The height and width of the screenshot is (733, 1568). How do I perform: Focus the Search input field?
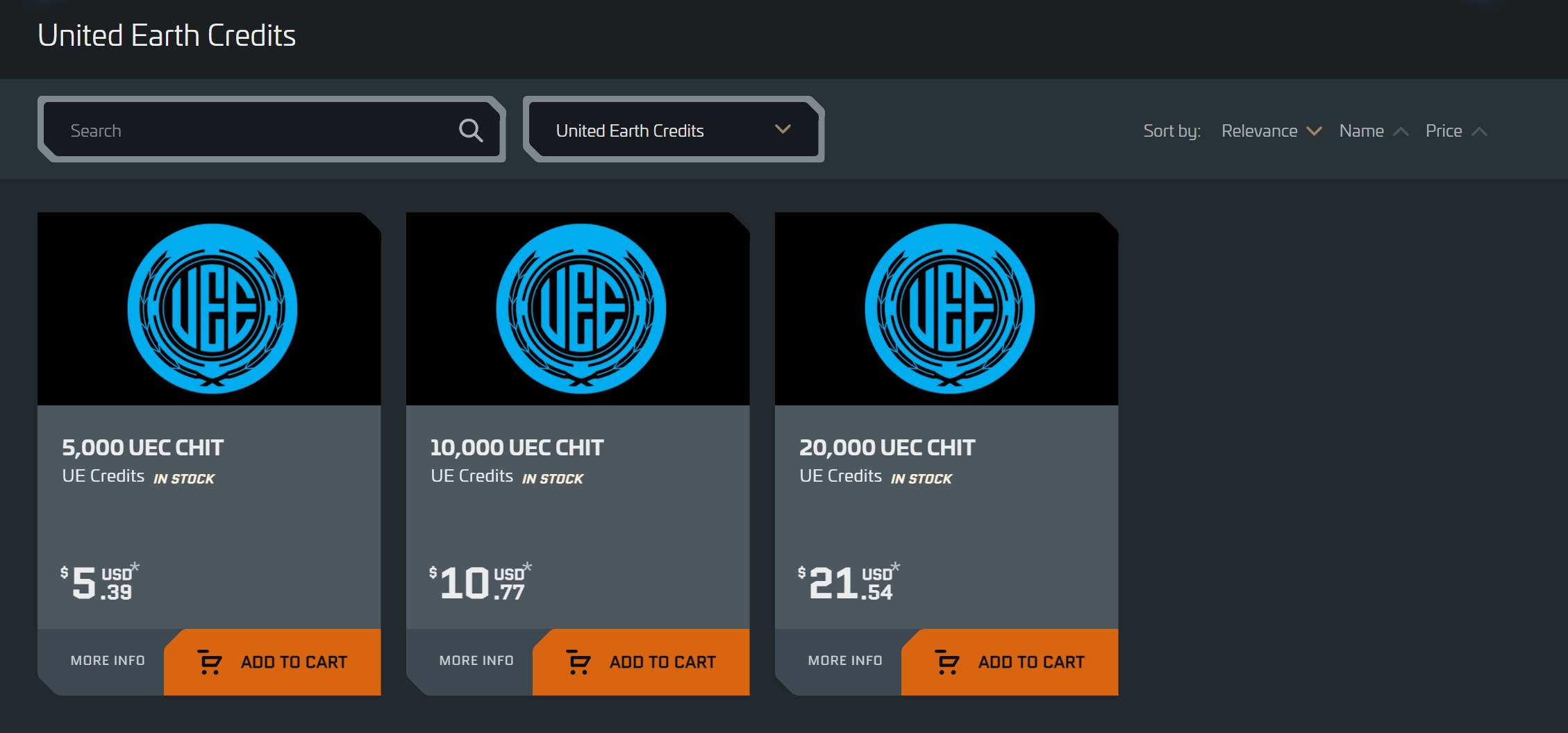[x=257, y=130]
